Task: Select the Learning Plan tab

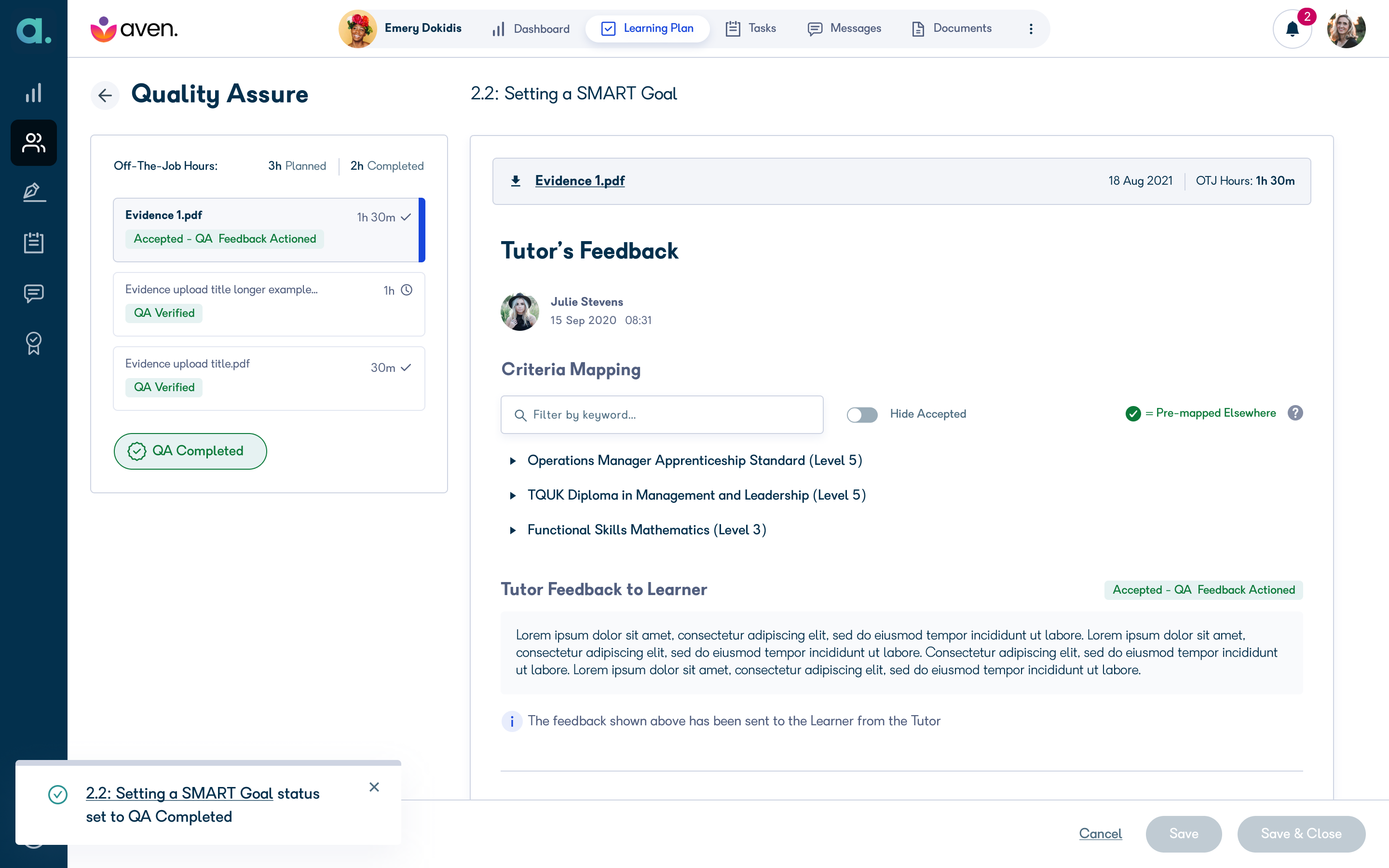Action: (x=647, y=29)
